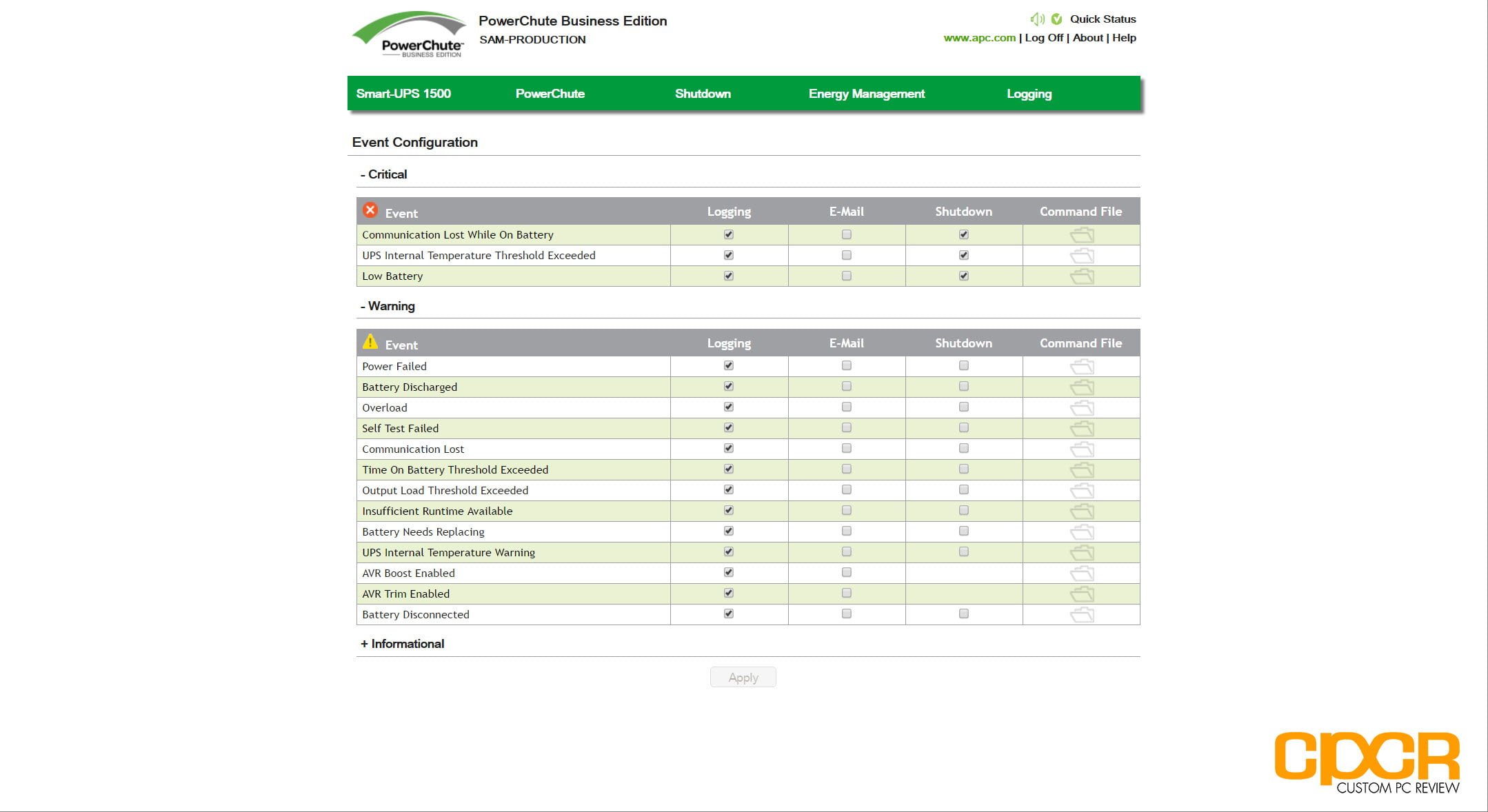Open command file folder for AVR Trim Enabled
This screenshot has height=812, width=1488.
(1082, 594)
